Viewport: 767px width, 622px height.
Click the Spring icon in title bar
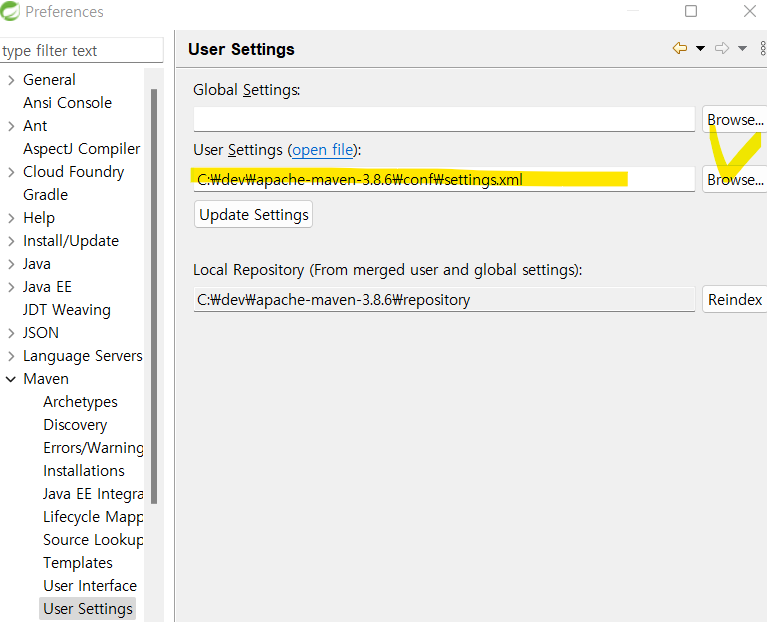click(x=10, y=11)
